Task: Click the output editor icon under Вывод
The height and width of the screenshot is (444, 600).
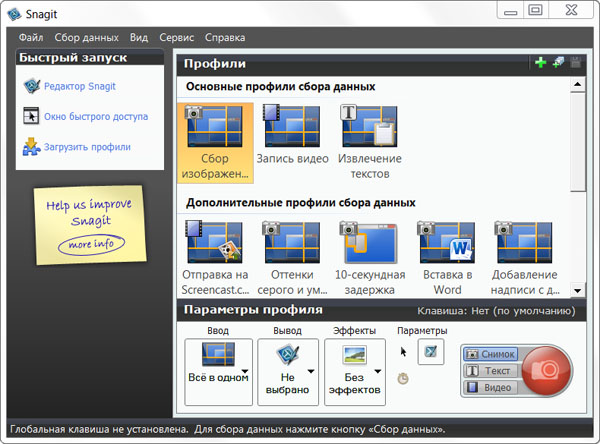Action: [287, 354]
